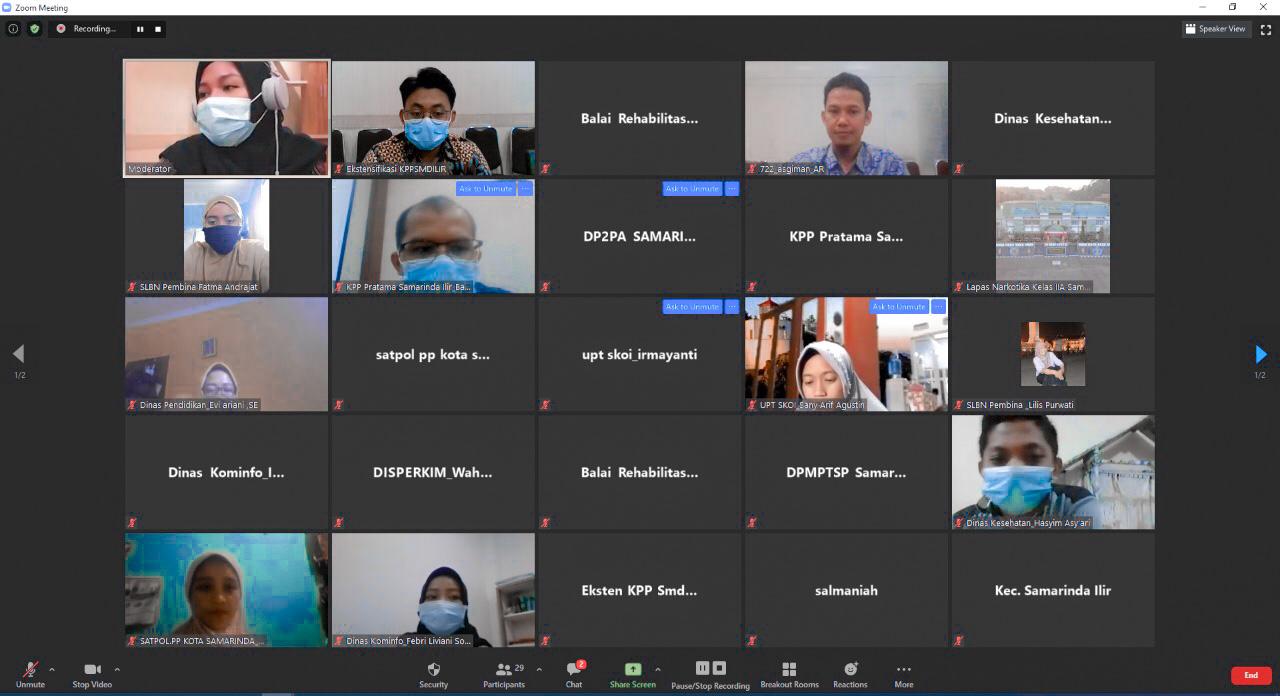The width and height of the screenshot is (1280, 696).
Task: Go to the next page of participants
Action: [x=1260, y=354]
